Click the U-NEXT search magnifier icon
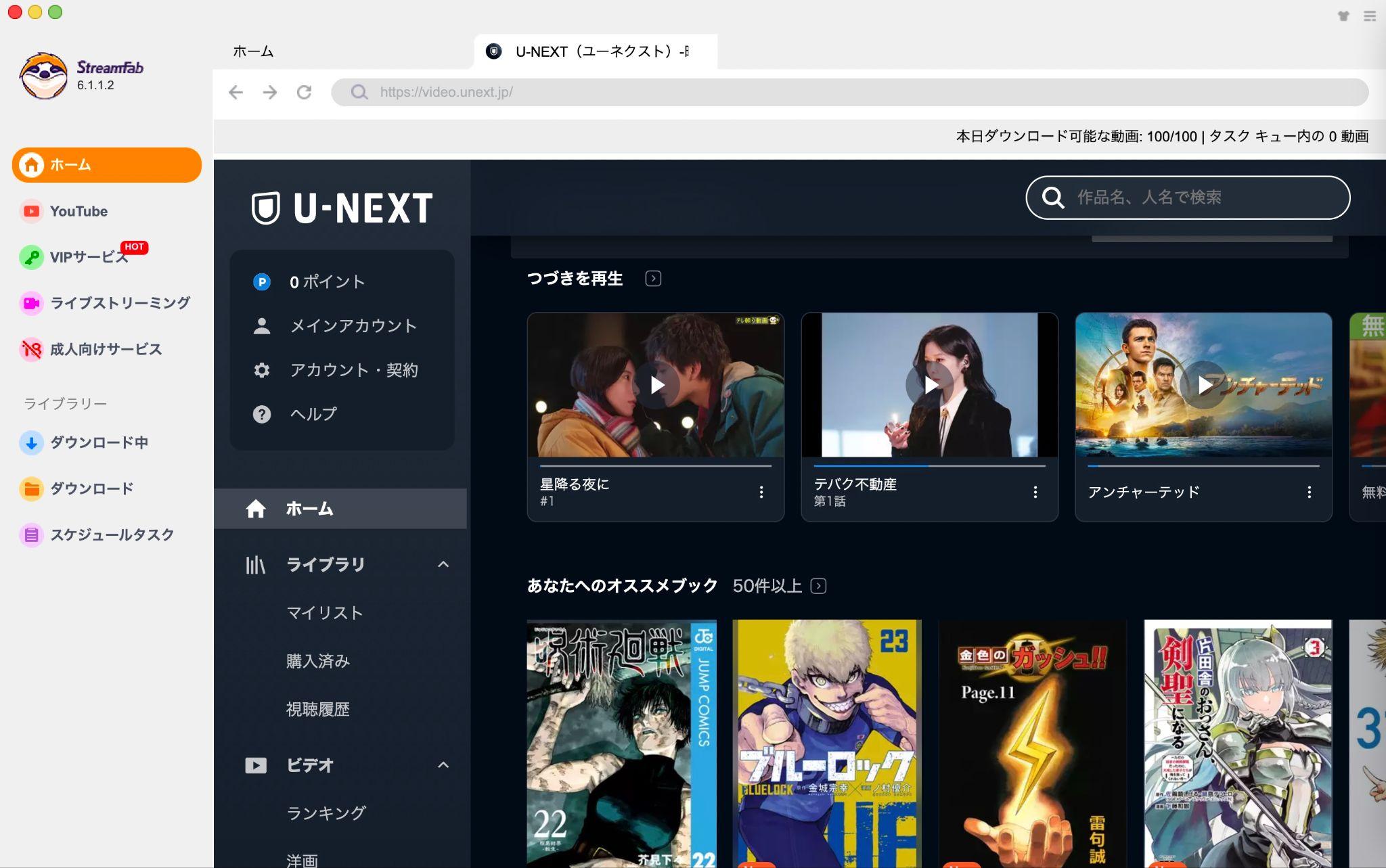1386x868 pixels. click(1053, 198)
